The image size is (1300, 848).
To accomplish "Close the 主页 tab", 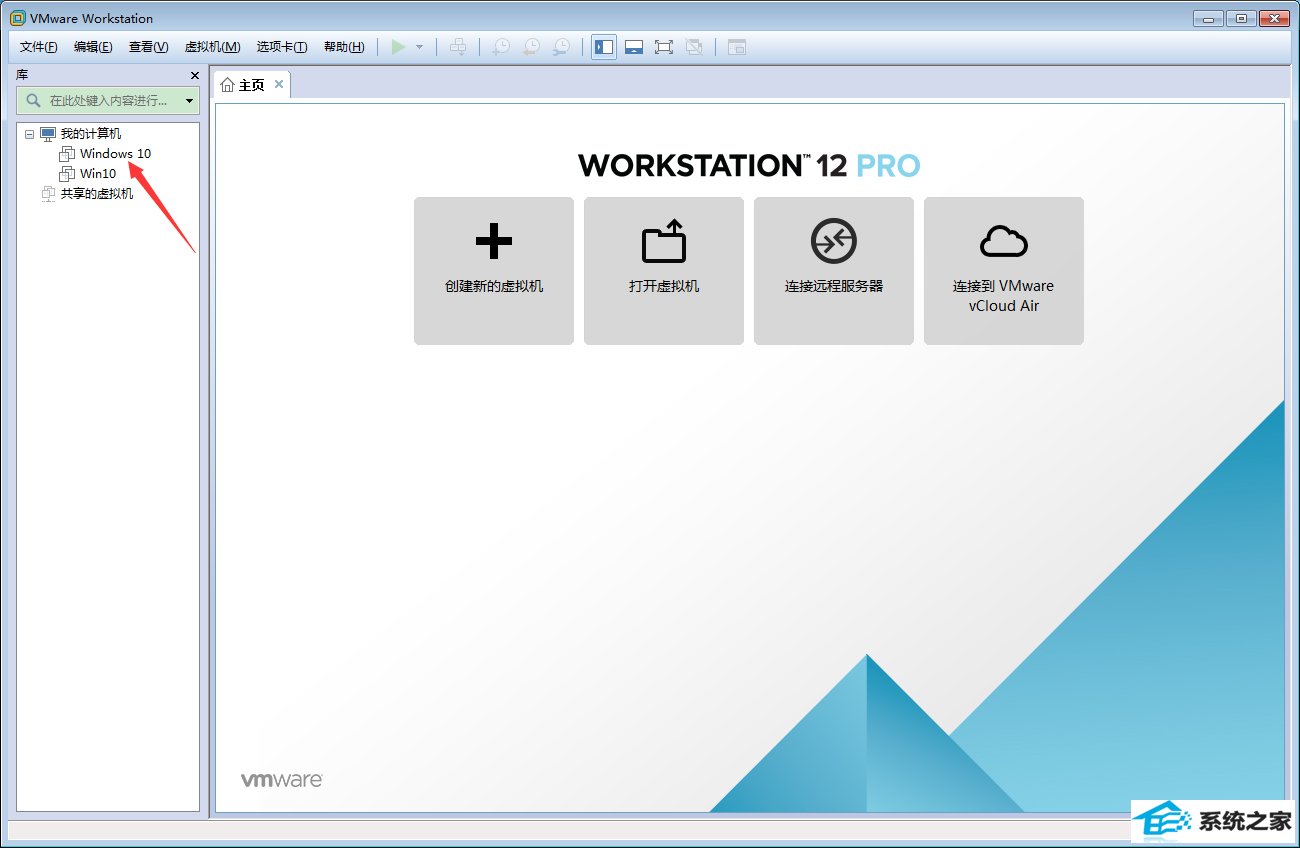I will click(279, 84).
